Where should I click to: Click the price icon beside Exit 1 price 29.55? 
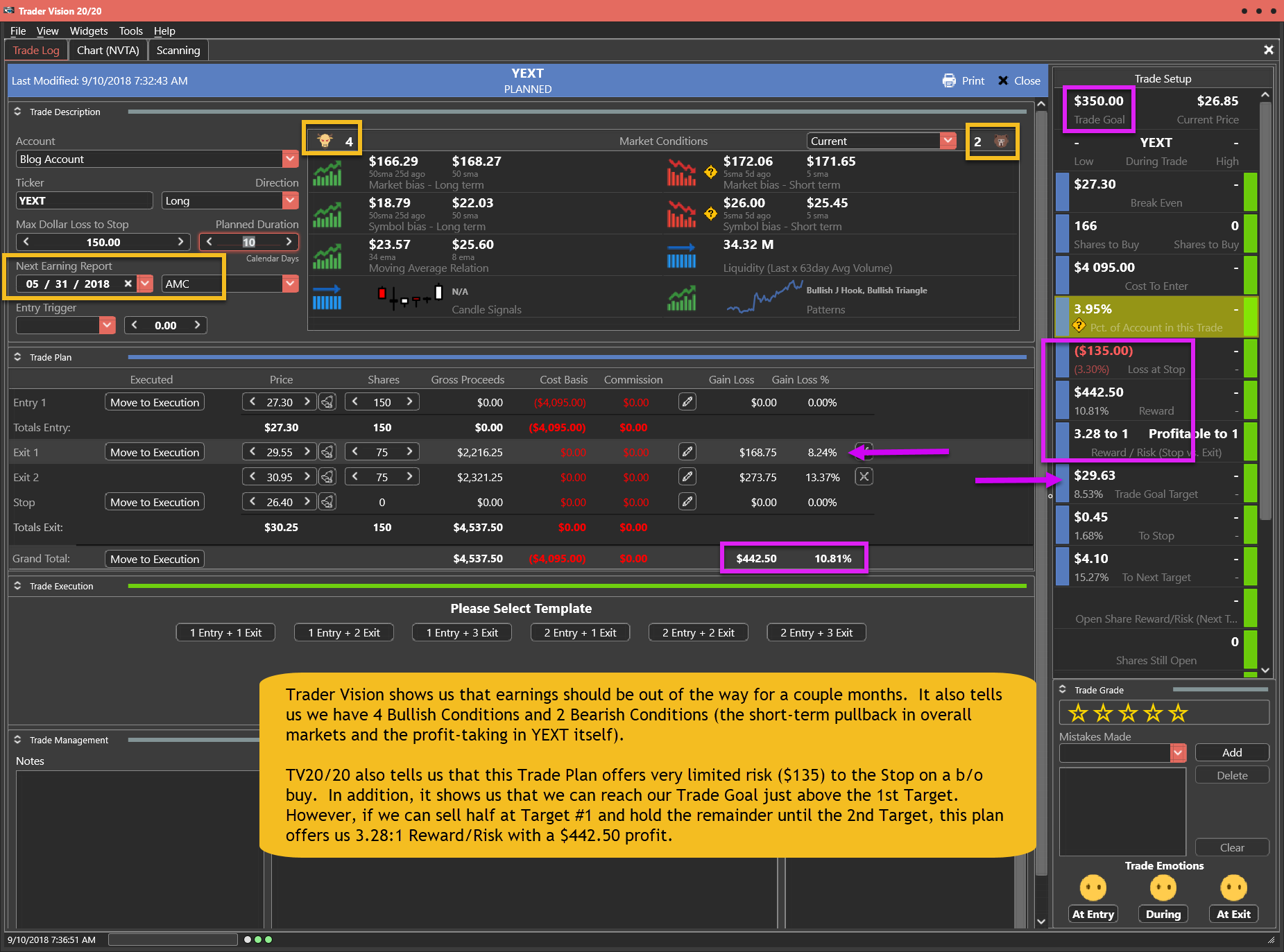[327, 452]
